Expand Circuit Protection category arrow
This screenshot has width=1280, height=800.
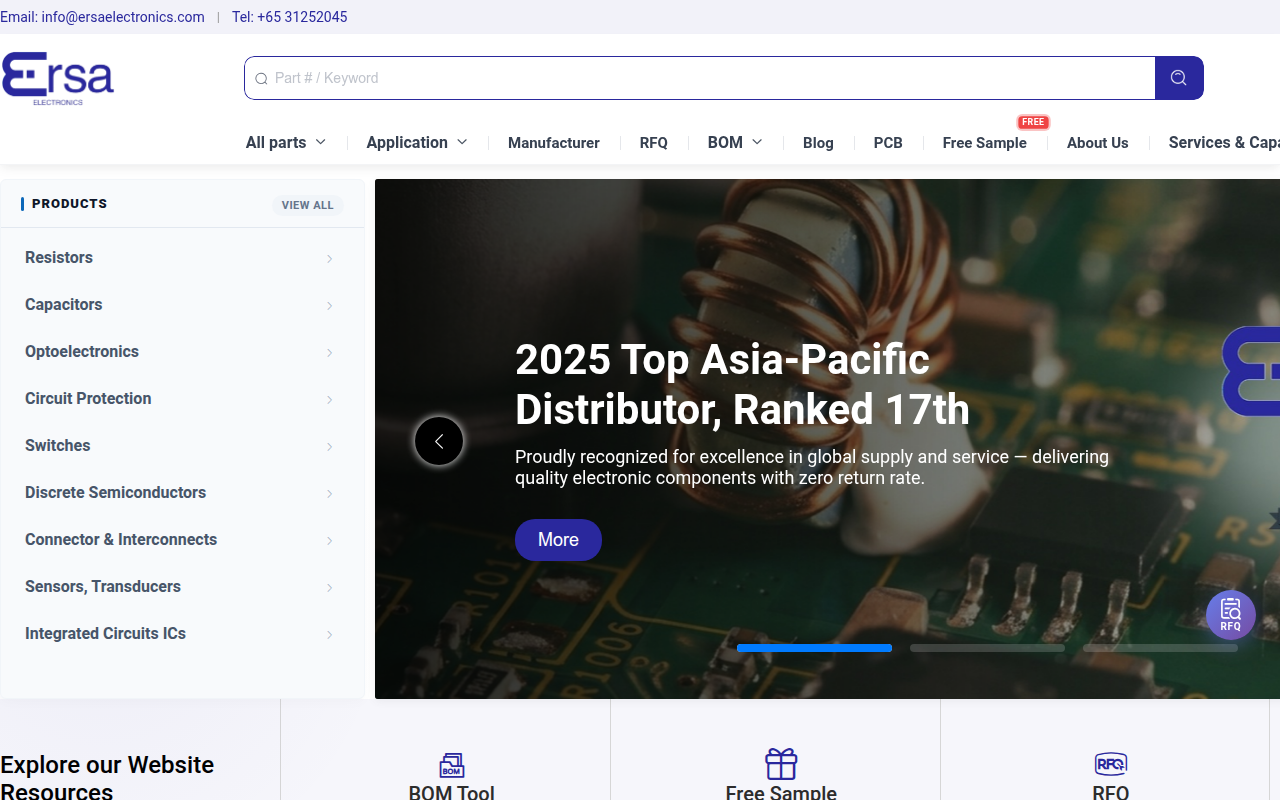(329, 400)
